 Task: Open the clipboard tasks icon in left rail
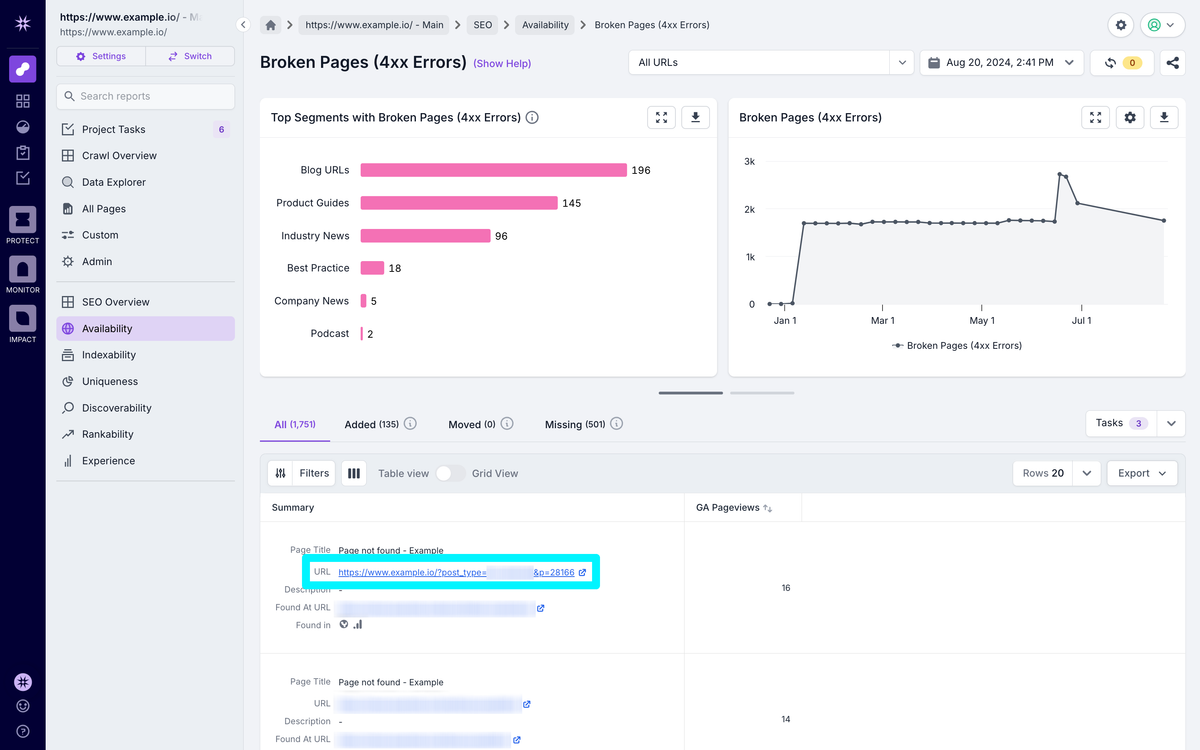coord(22,153)
